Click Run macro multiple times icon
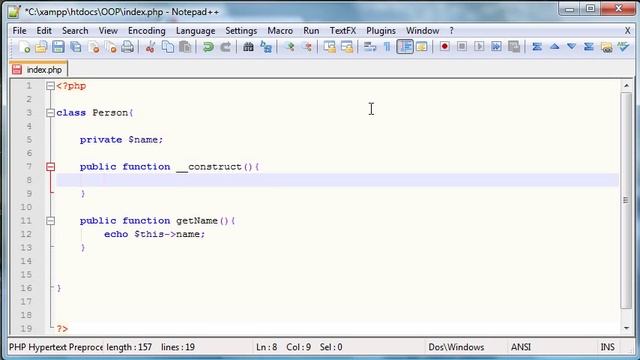 click(x=496, y=47)
